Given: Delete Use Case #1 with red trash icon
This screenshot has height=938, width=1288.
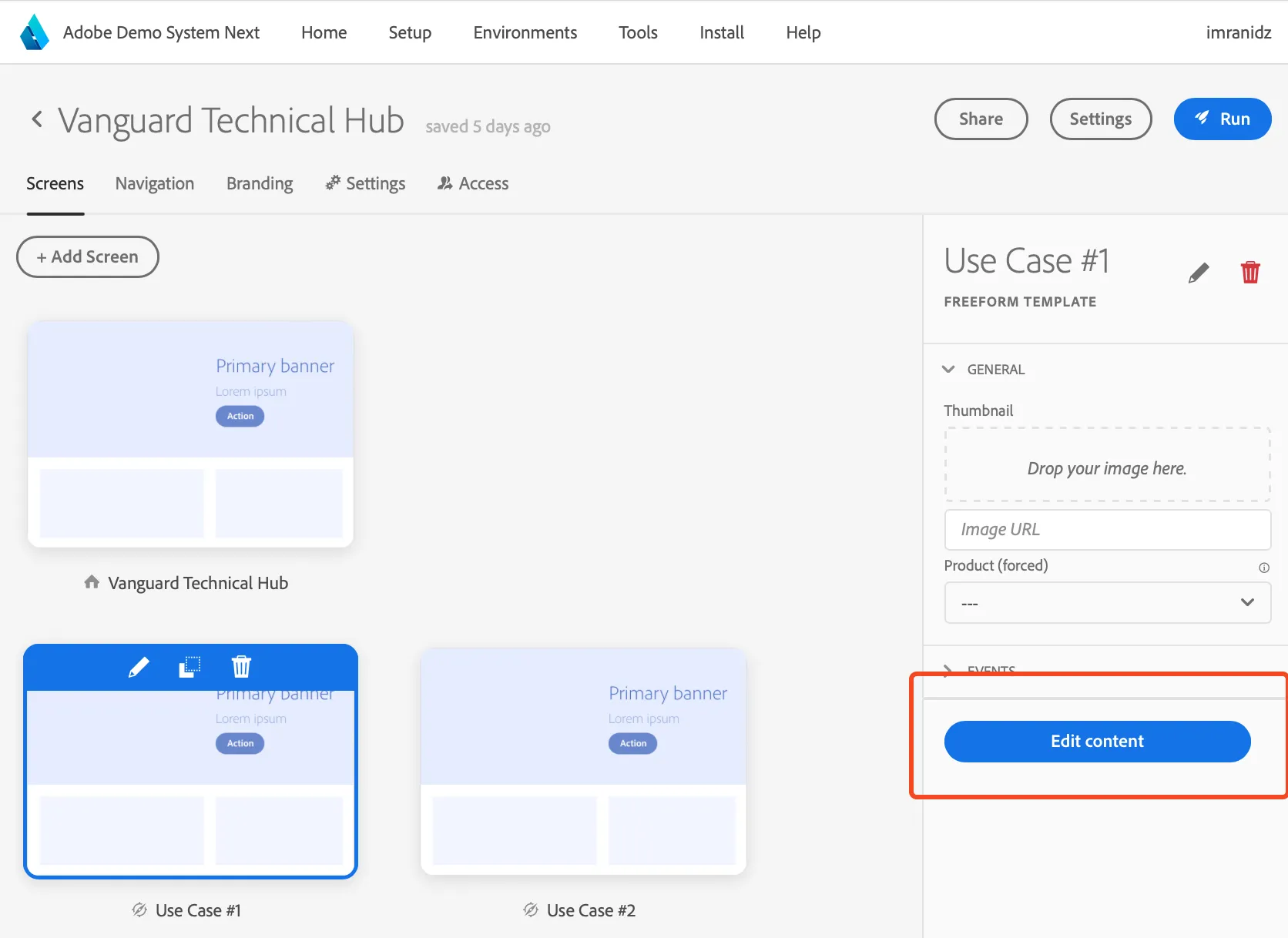Looking at the screenshot, I should pyautogui.click(x=1250, y=272).
